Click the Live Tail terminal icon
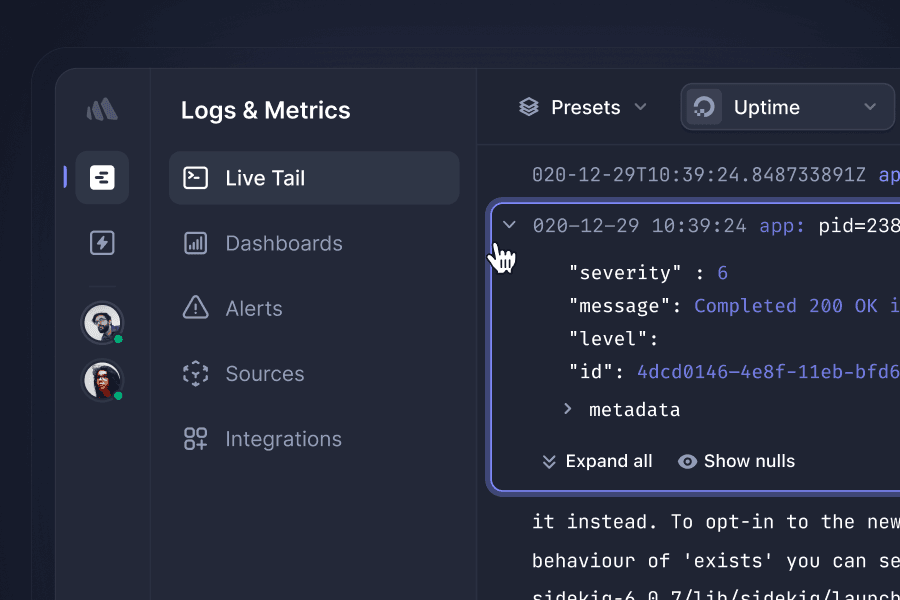900x600 pixels. tap(195, 178)
